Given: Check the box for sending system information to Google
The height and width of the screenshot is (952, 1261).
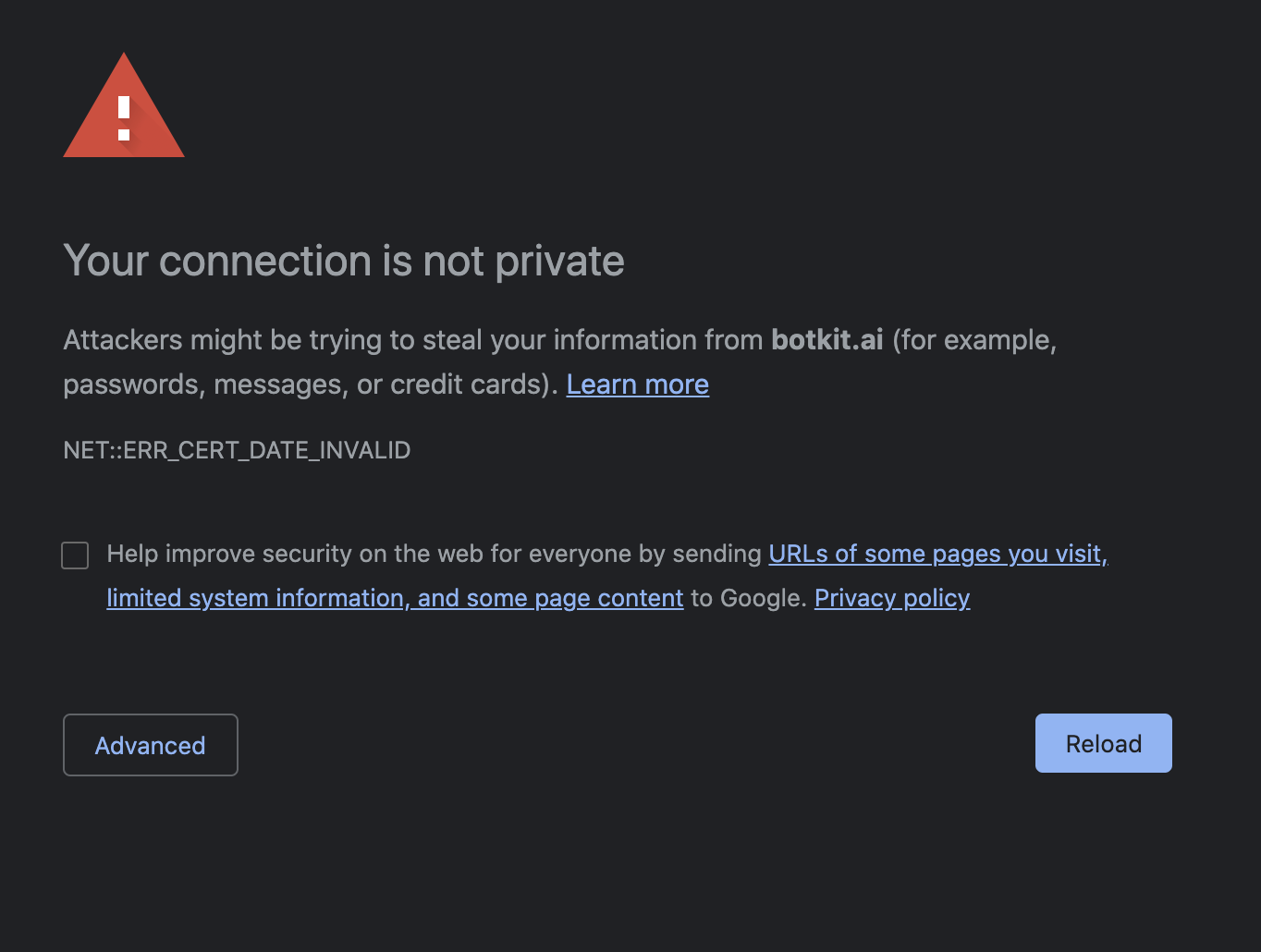Looking at the screenshot, I should click(75, 555).
